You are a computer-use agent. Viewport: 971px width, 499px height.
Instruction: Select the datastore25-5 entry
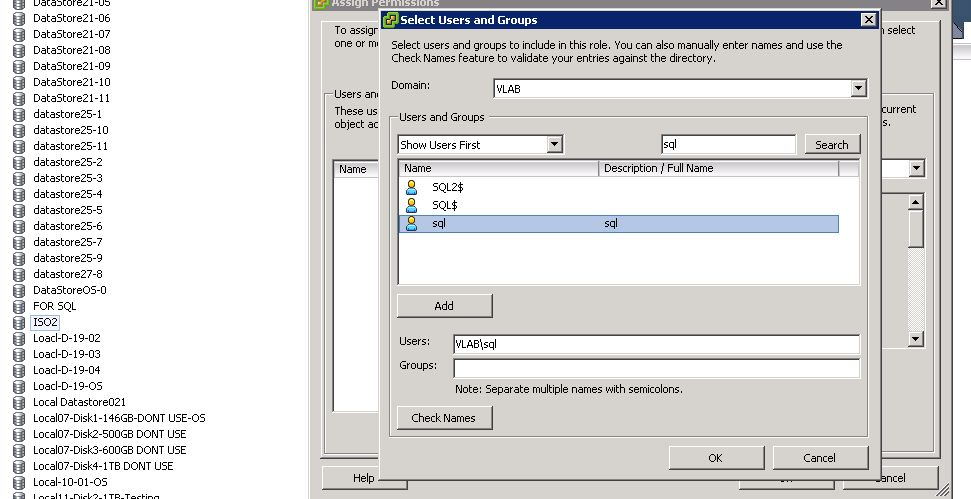(67, 210)
